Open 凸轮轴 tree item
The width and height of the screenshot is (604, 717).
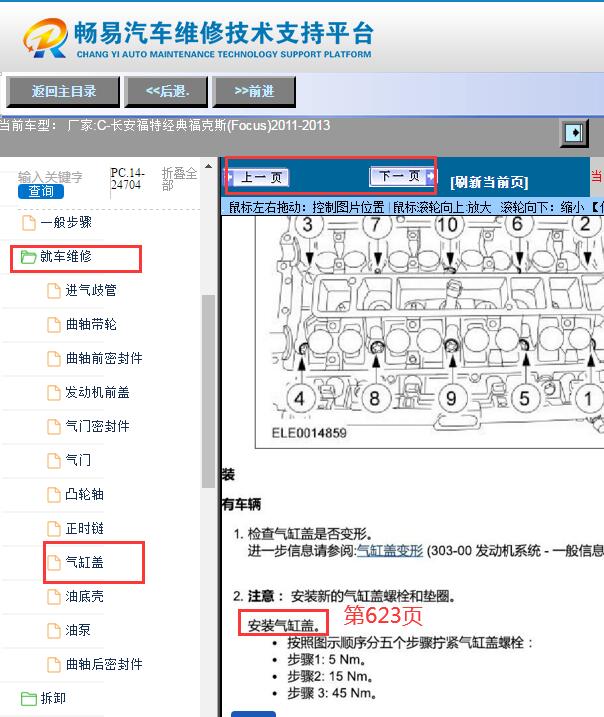point(85,494)
